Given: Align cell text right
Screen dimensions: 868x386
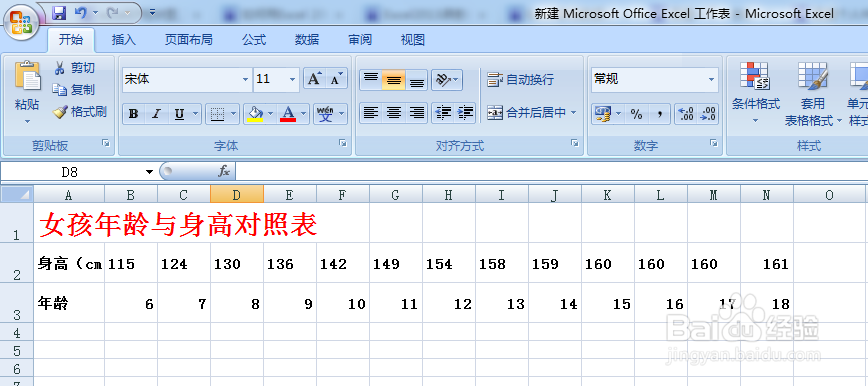Looking at the screenshot, I should pos(417,113).
